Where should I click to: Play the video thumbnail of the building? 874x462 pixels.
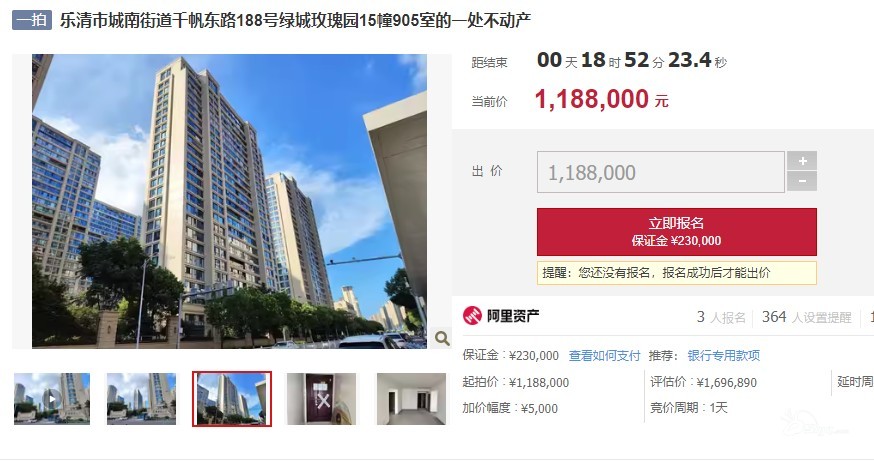pos(52,399)
